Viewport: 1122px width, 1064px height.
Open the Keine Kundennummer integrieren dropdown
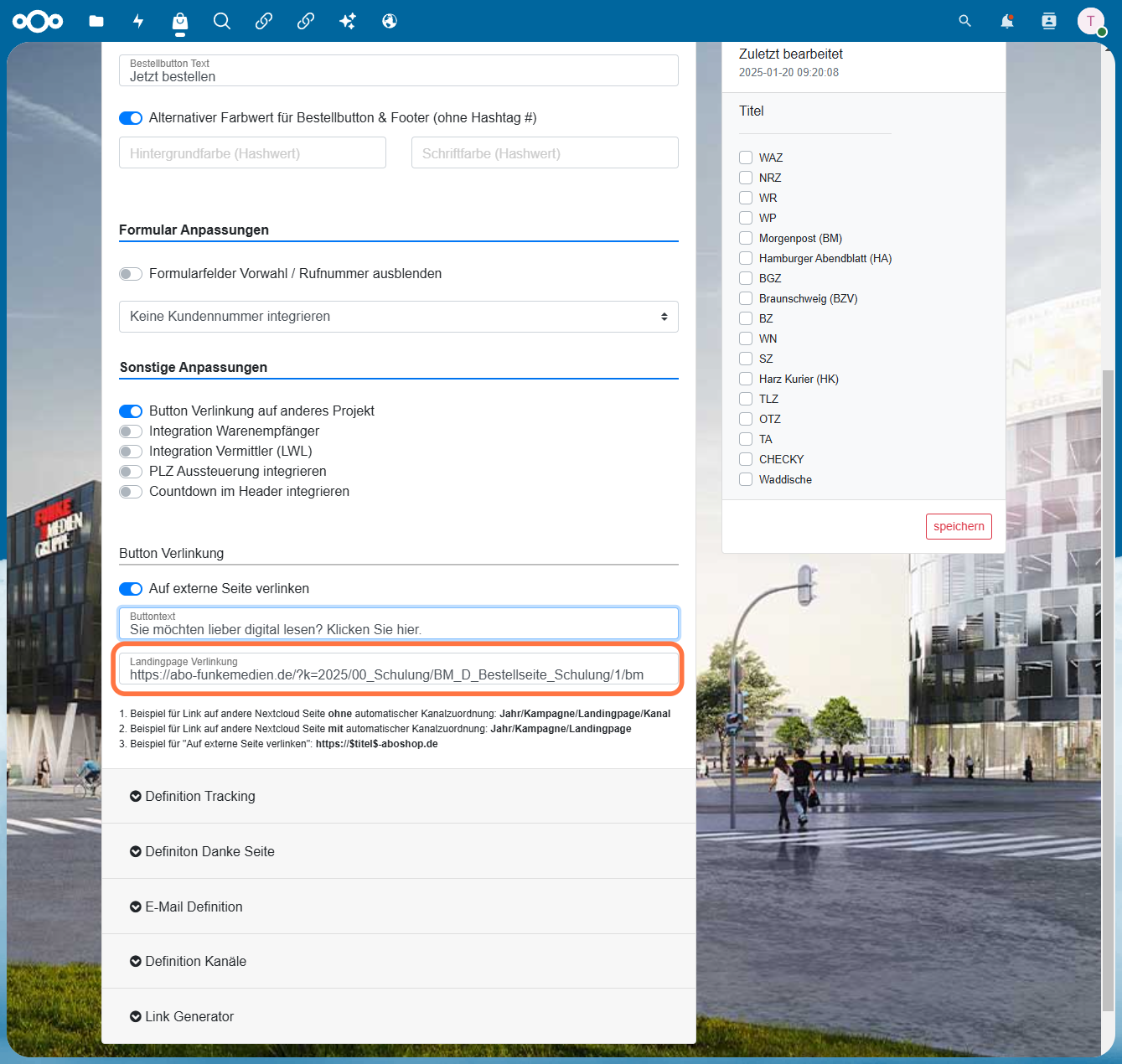(399, 317)
